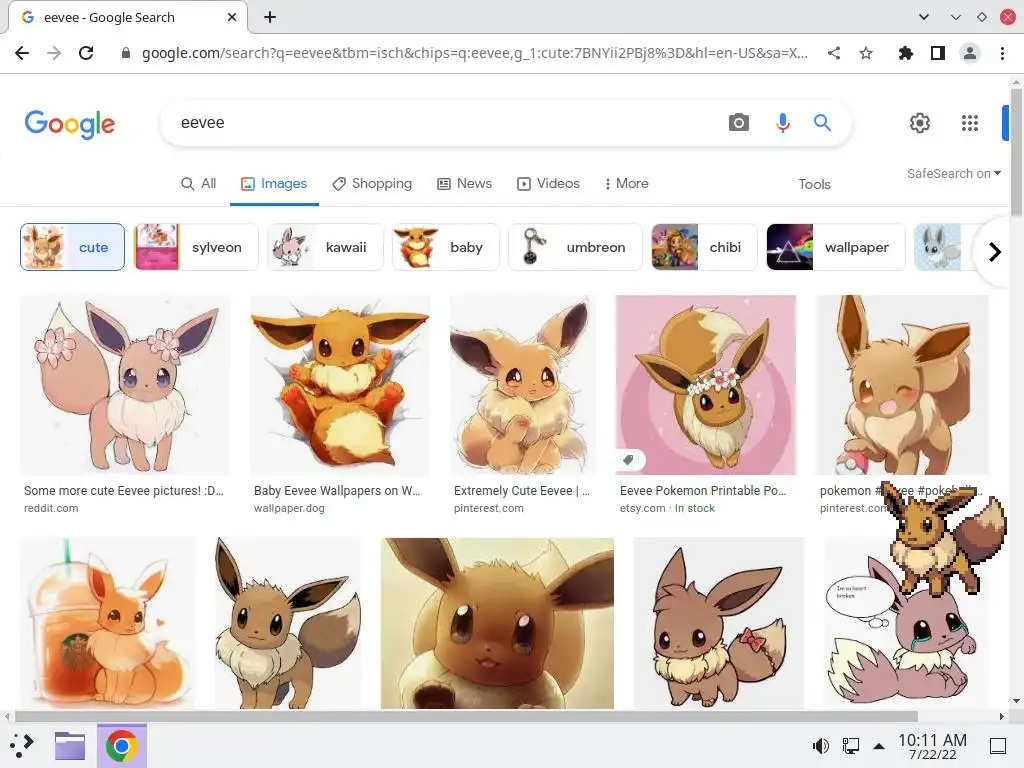Open the Baby Eevee Wallpapers link

tap(337, 490)
